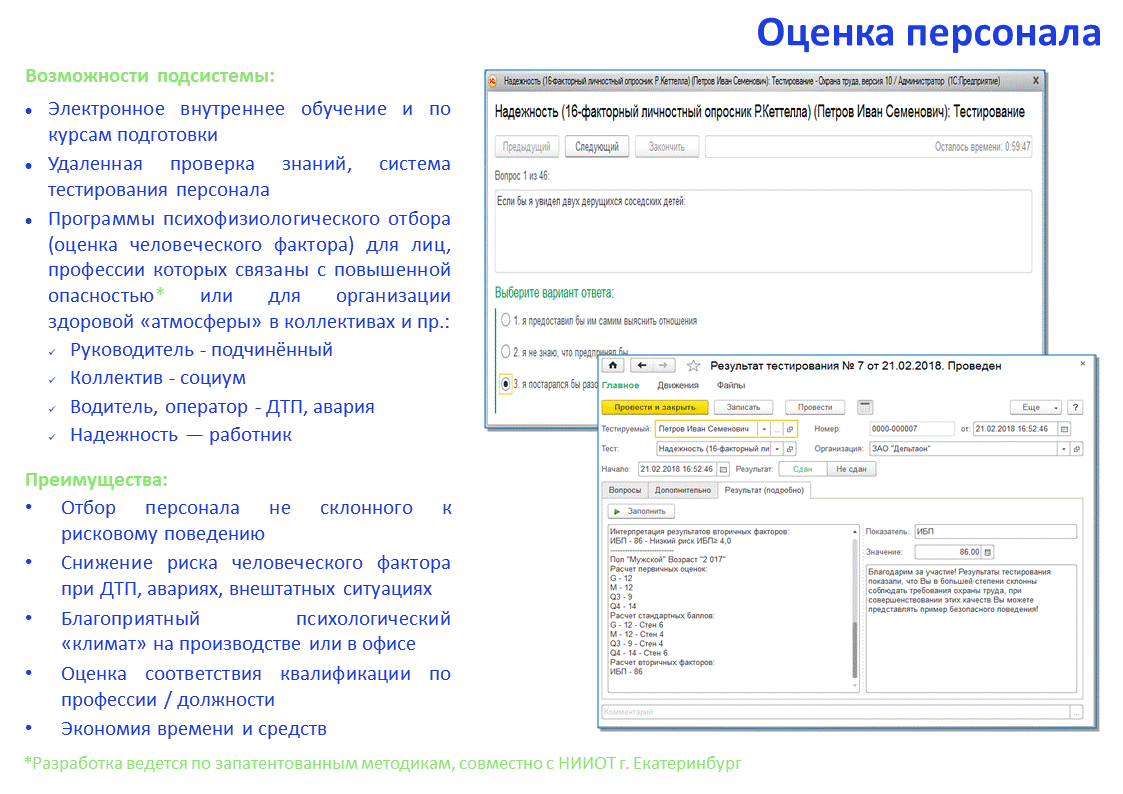Expand the Организация dropdown list

pos(1064,449)
